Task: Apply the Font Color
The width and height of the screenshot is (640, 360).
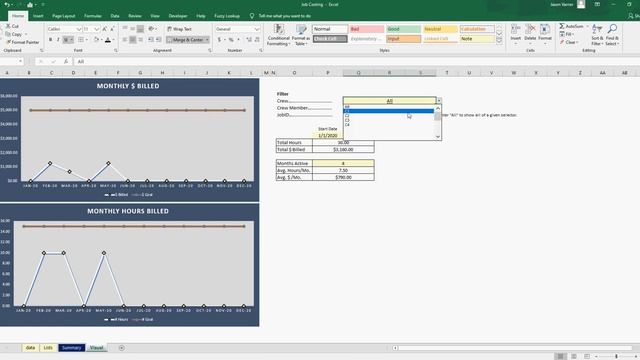Action: 108,40
